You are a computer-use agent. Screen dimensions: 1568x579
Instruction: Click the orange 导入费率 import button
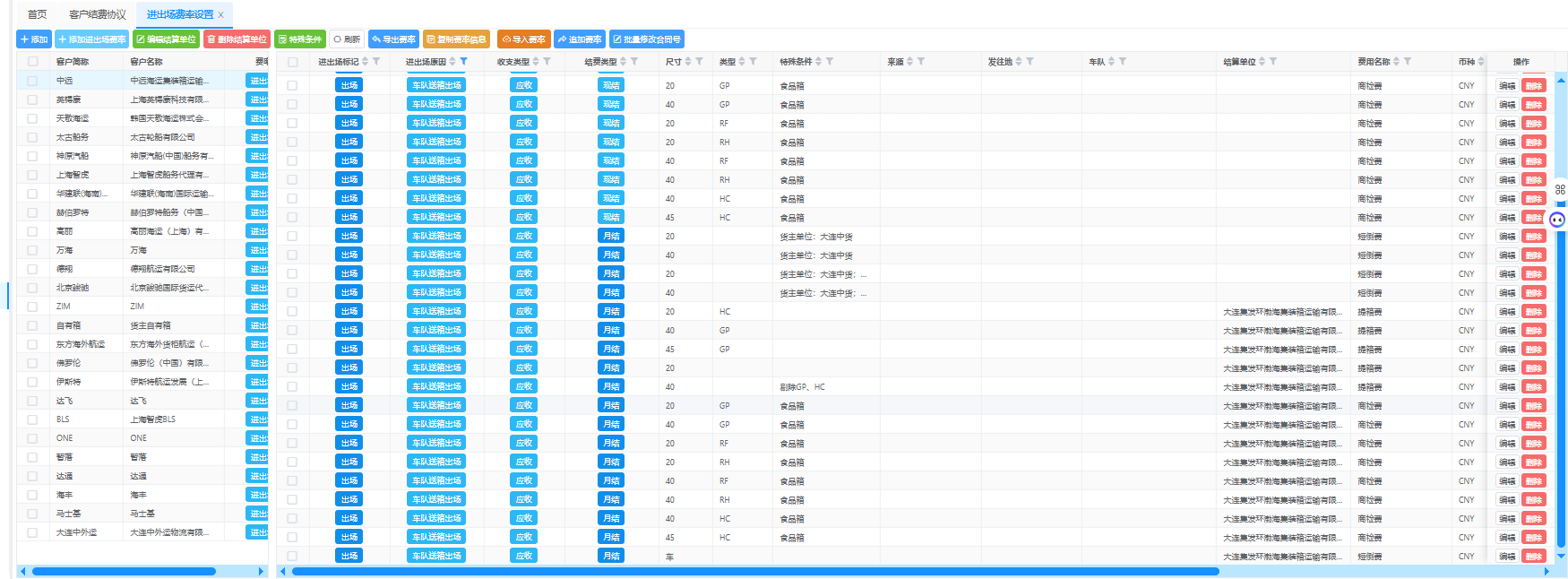(524, 39)
